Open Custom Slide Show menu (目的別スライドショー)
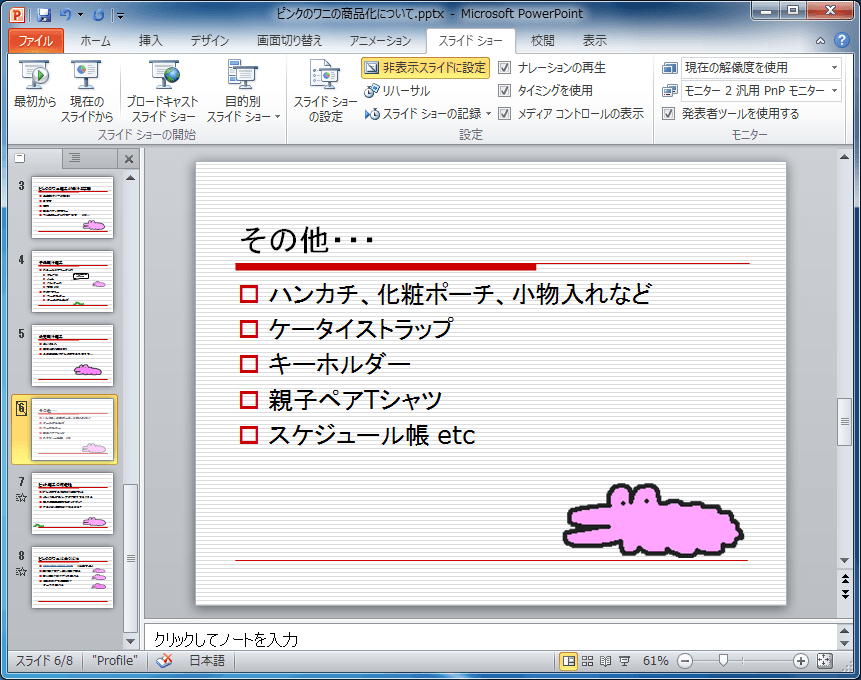Viewport: 861px width, 680px height. tap(243, 91)
